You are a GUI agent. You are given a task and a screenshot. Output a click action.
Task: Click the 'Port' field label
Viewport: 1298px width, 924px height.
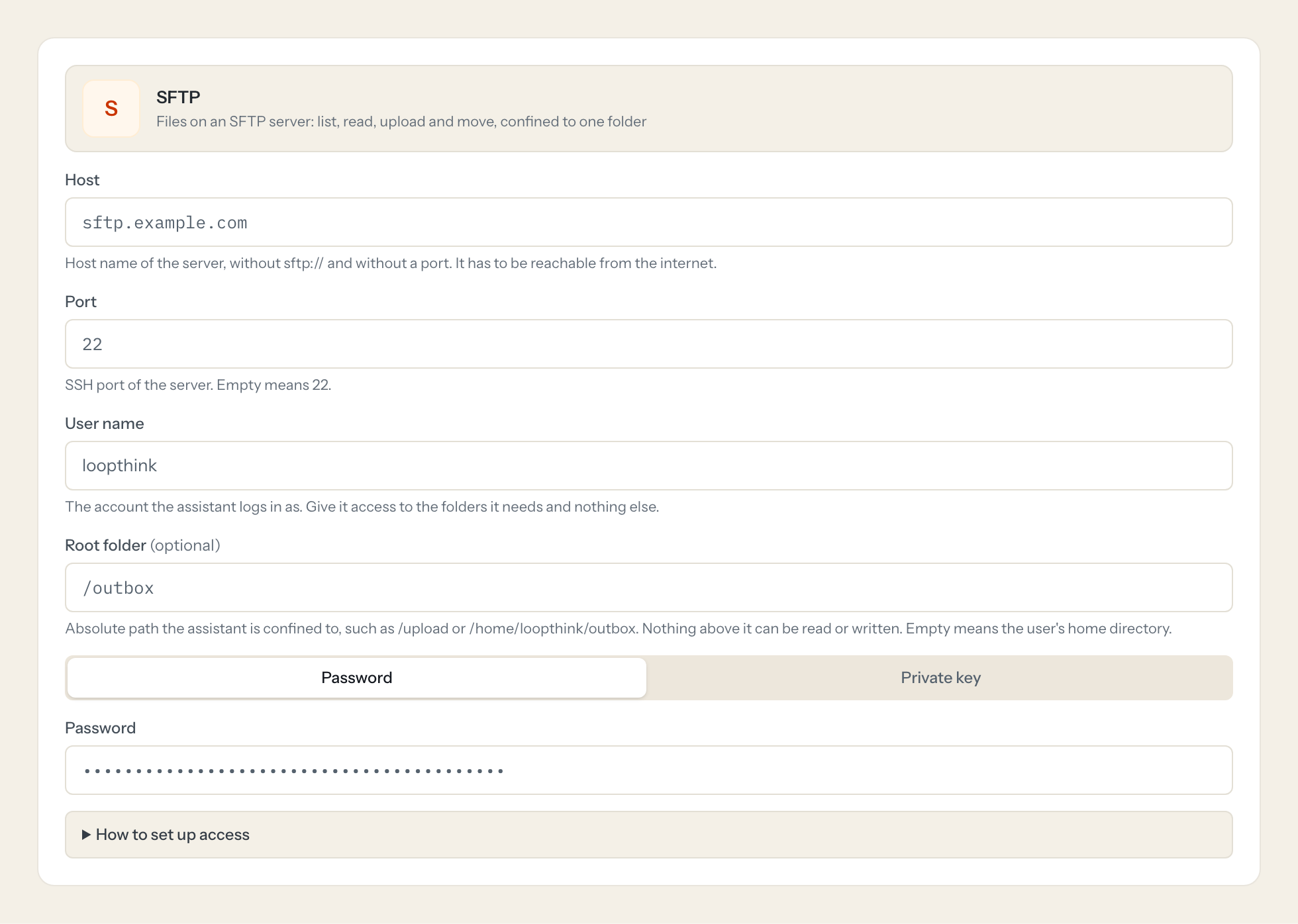(x=81, y=302)
